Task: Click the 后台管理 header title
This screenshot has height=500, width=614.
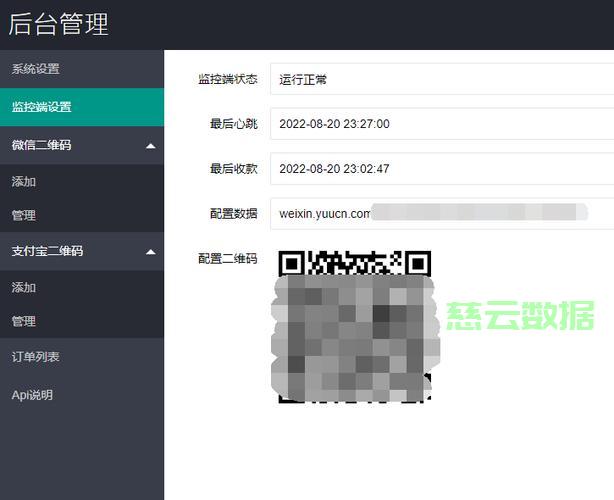Action: [x=58, y=24]
